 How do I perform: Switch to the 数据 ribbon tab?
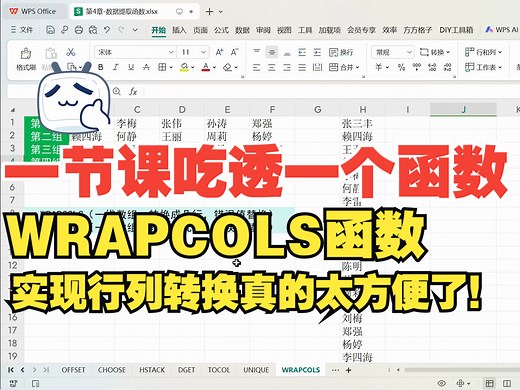(x=242, y=30)
